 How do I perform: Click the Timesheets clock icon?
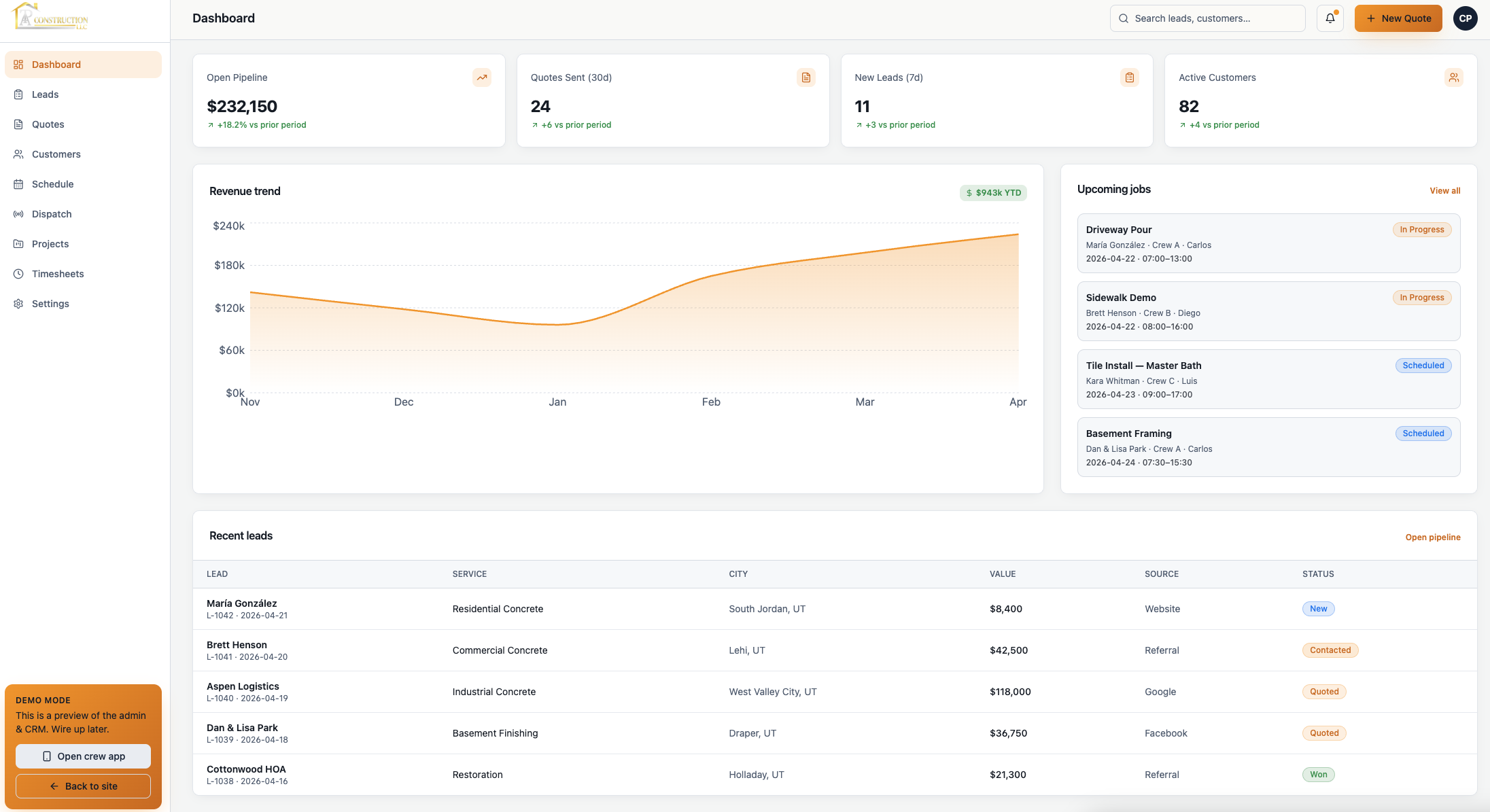click(18, 274)
